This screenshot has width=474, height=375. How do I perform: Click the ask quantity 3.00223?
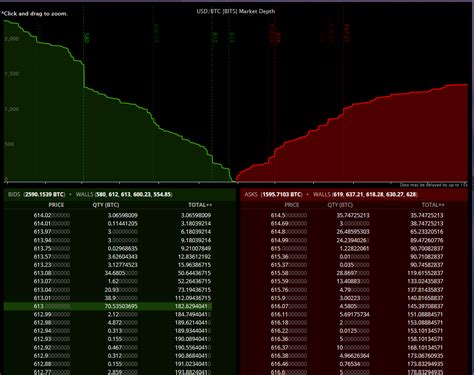click(354, 298)
